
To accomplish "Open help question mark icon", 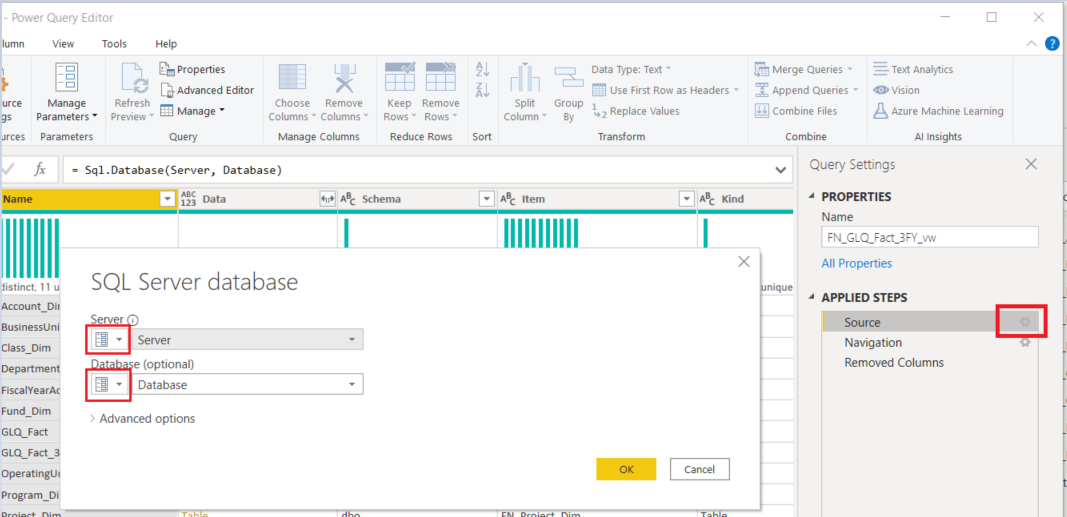I will pos(1052,44).
